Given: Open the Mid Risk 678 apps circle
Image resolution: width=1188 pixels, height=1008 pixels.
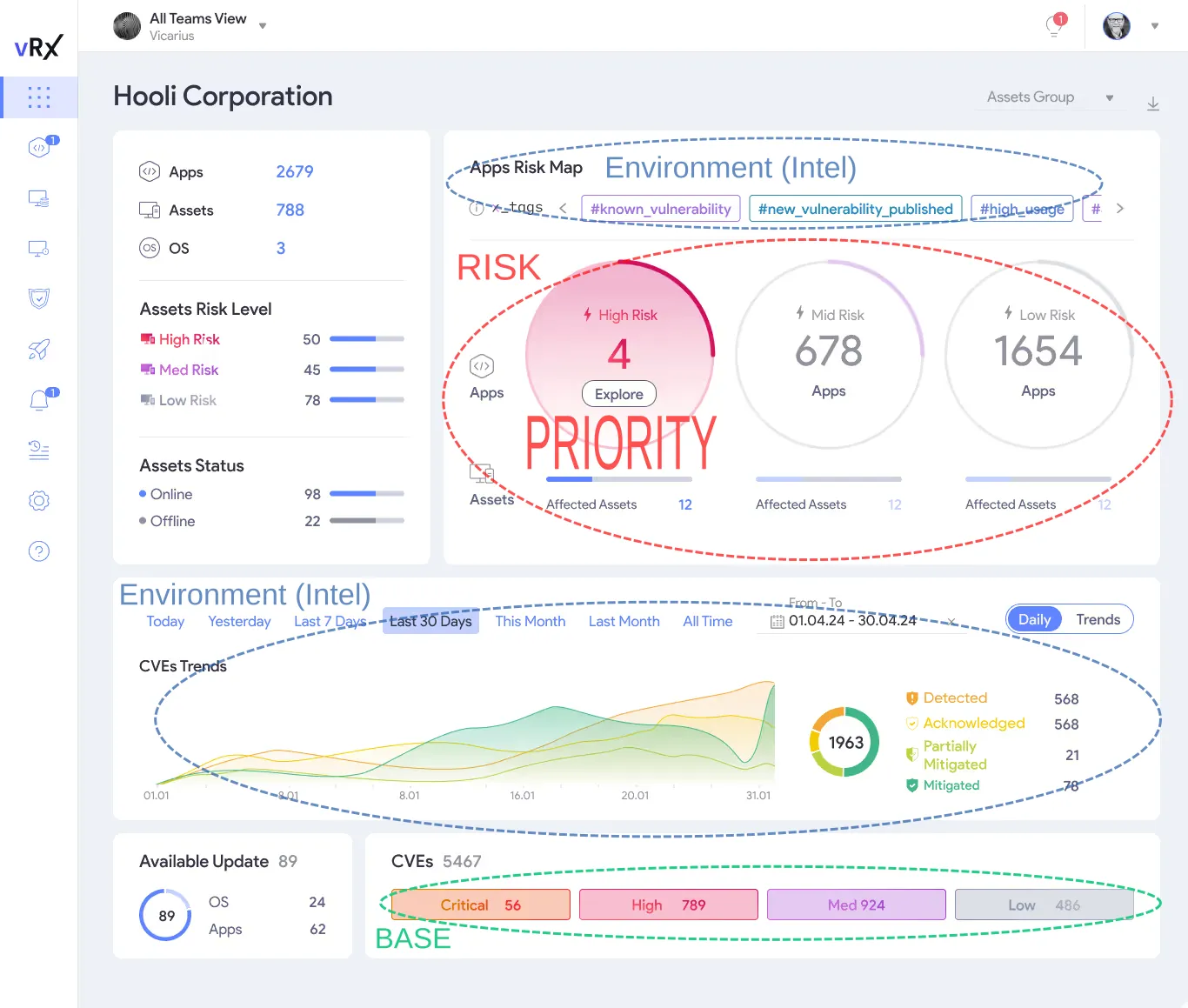Looking at the screenshot, I should pyautogui.click(x=830, y=354).
